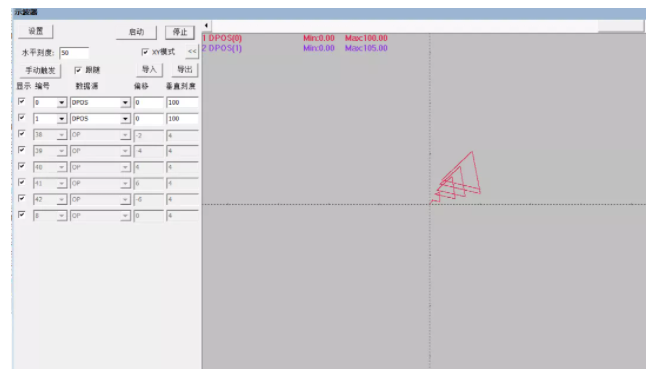Open the first DPOS data source dropdown
This screenshot has width=653, height=377.
pyautogui.click(x=100, y=102)
